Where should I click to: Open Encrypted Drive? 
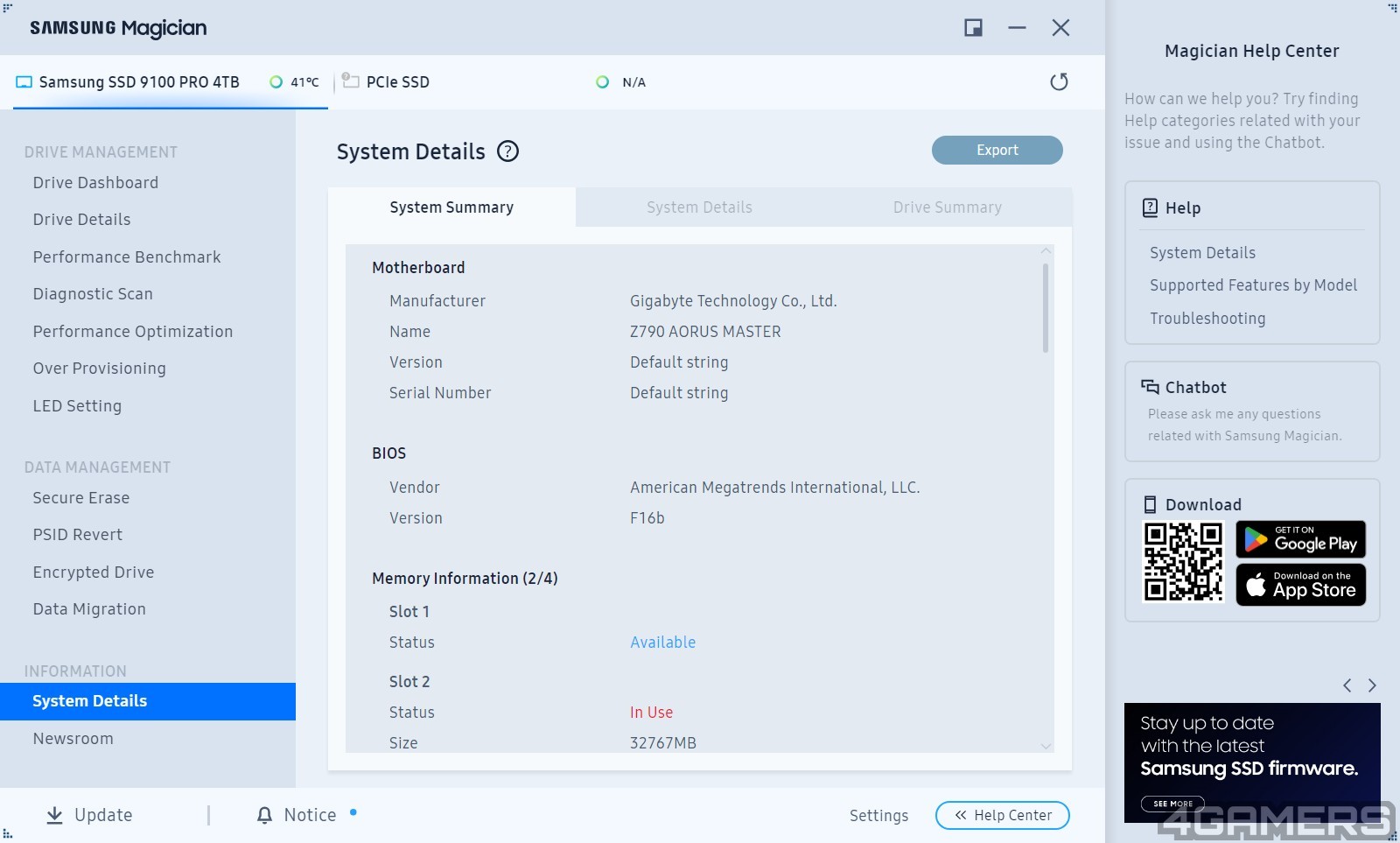pyautogui.click(x=94, y=572)
